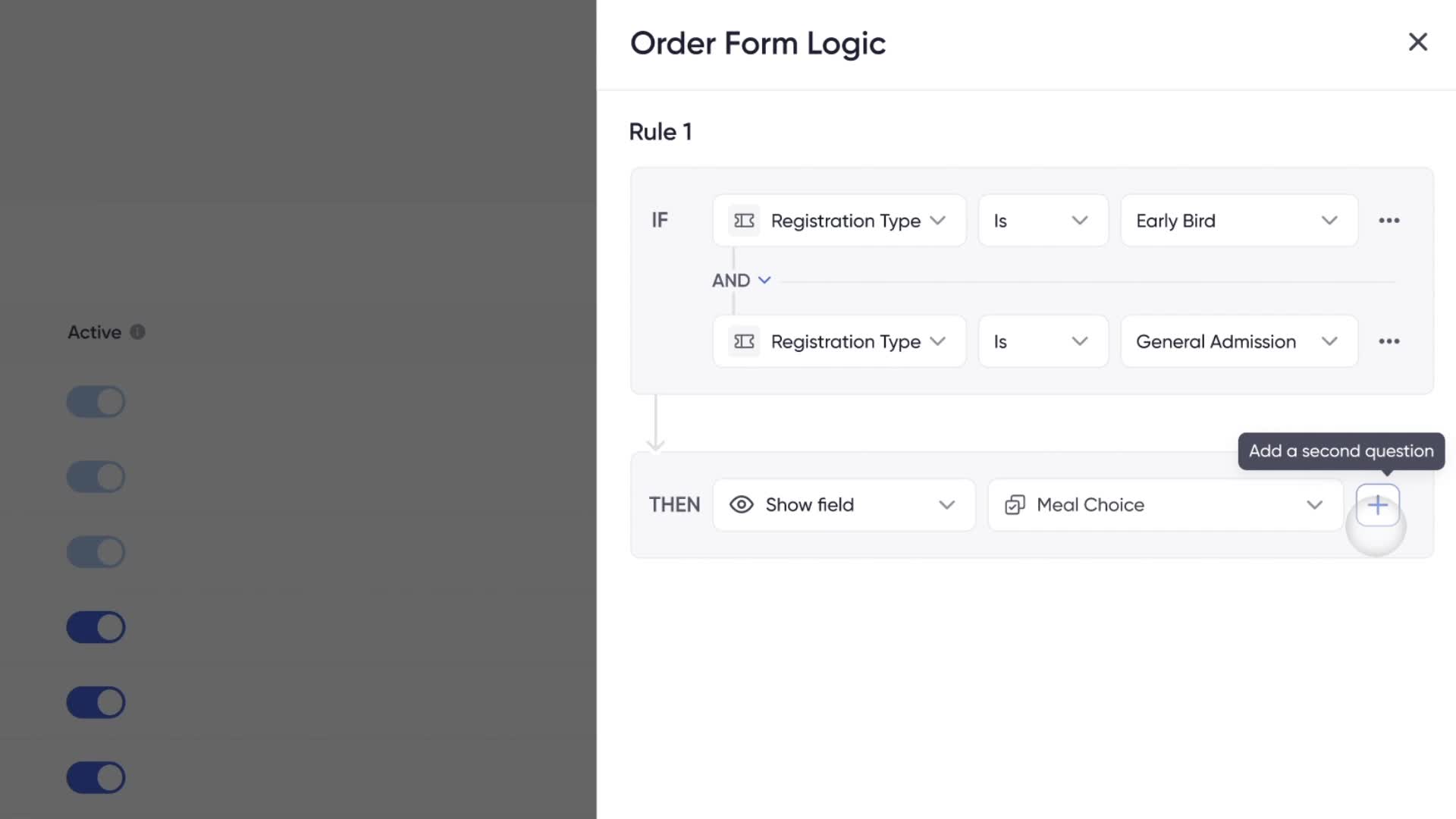
Task: Open the first Is operator dropdown
Action: coord(1043,221)
